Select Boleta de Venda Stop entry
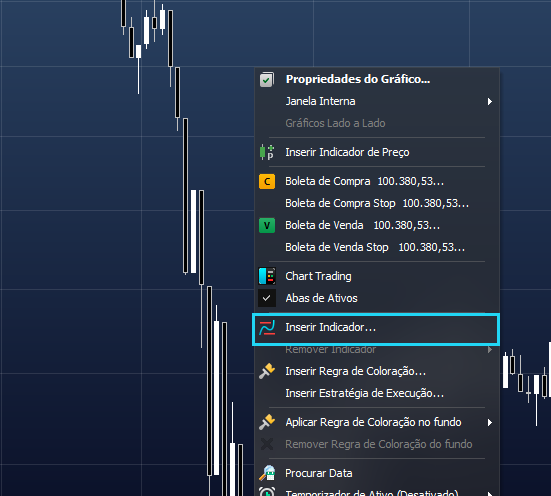This screenshot has height=496, width=551. tap(377, 247)
